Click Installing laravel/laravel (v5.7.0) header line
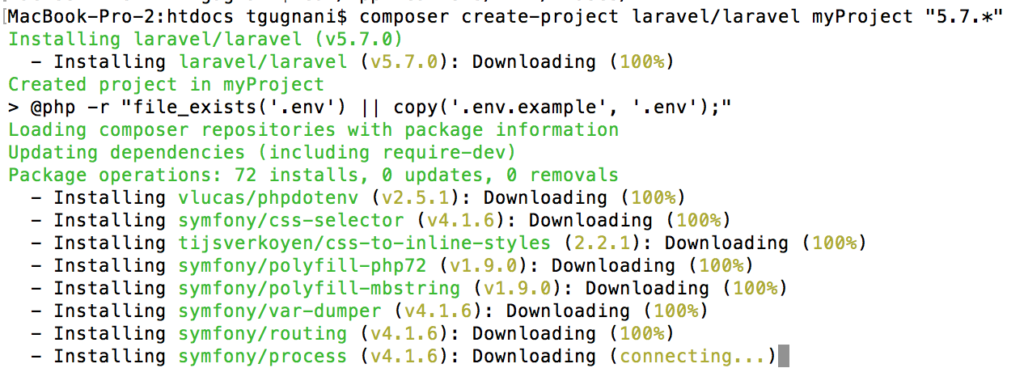The image size is (1024, 385). (206, 39)
